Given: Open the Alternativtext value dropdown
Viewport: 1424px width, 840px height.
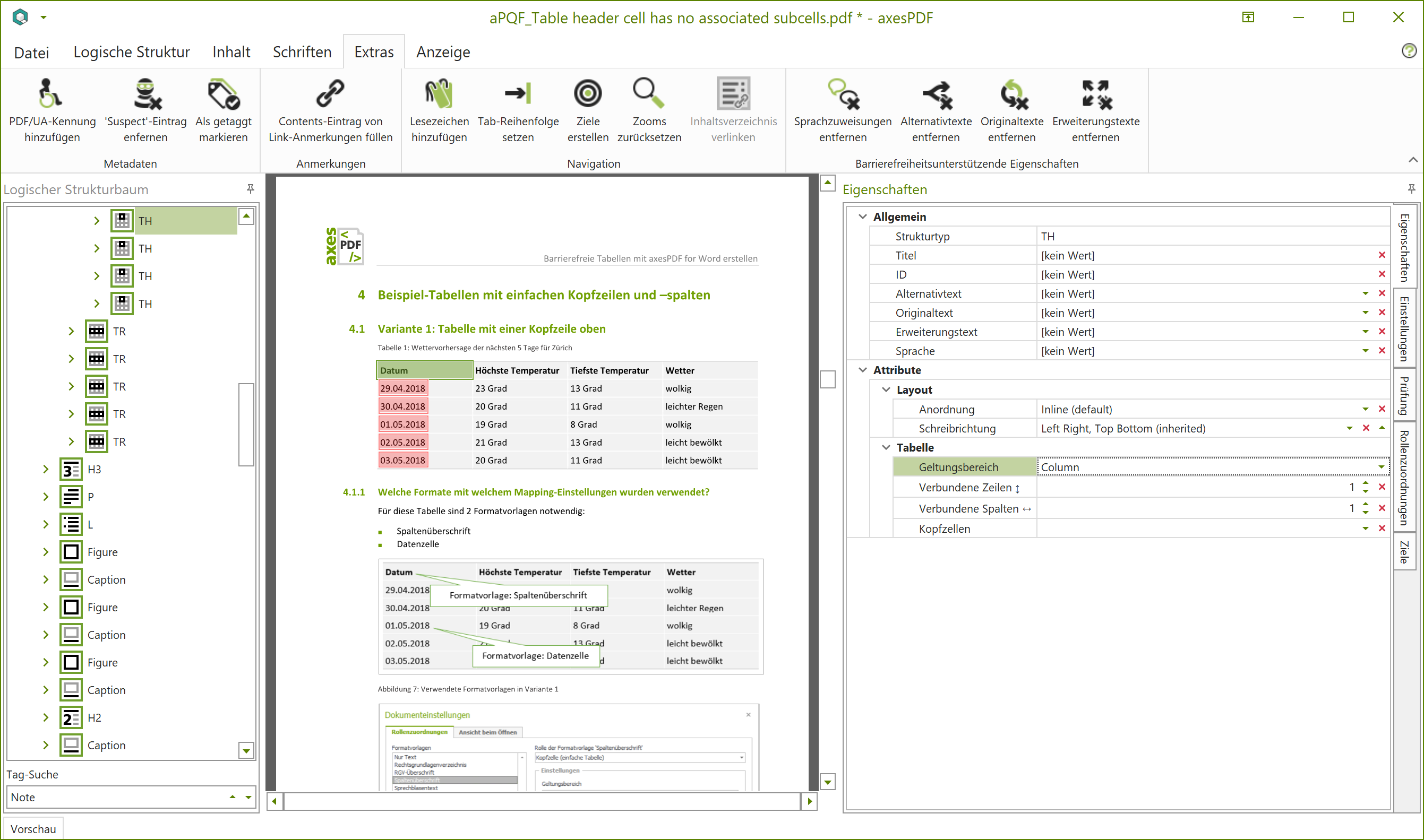Looking at the screenshot, I should point(1365,294).
